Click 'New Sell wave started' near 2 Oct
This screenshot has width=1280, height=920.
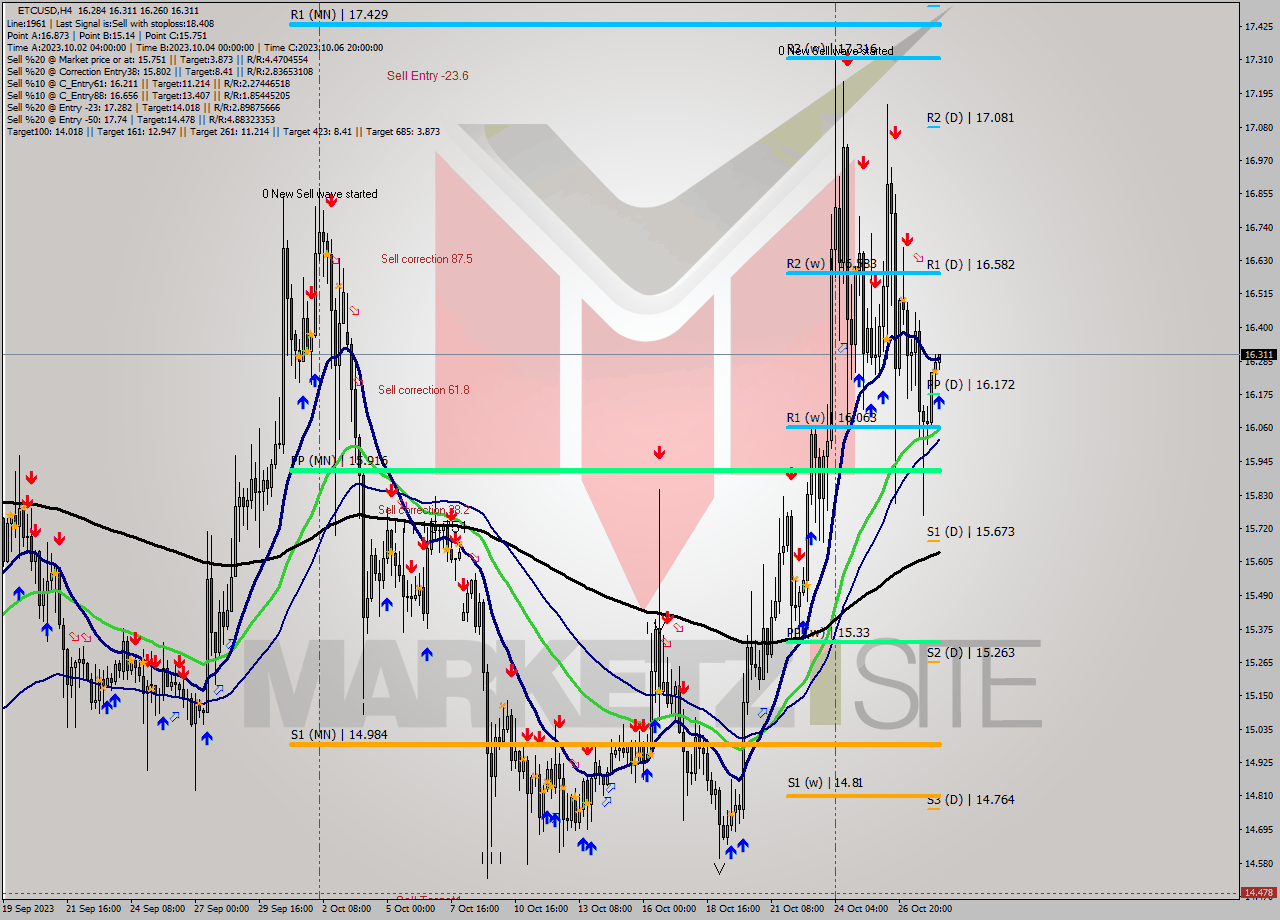pyautogui.click(x=320, y=194)
